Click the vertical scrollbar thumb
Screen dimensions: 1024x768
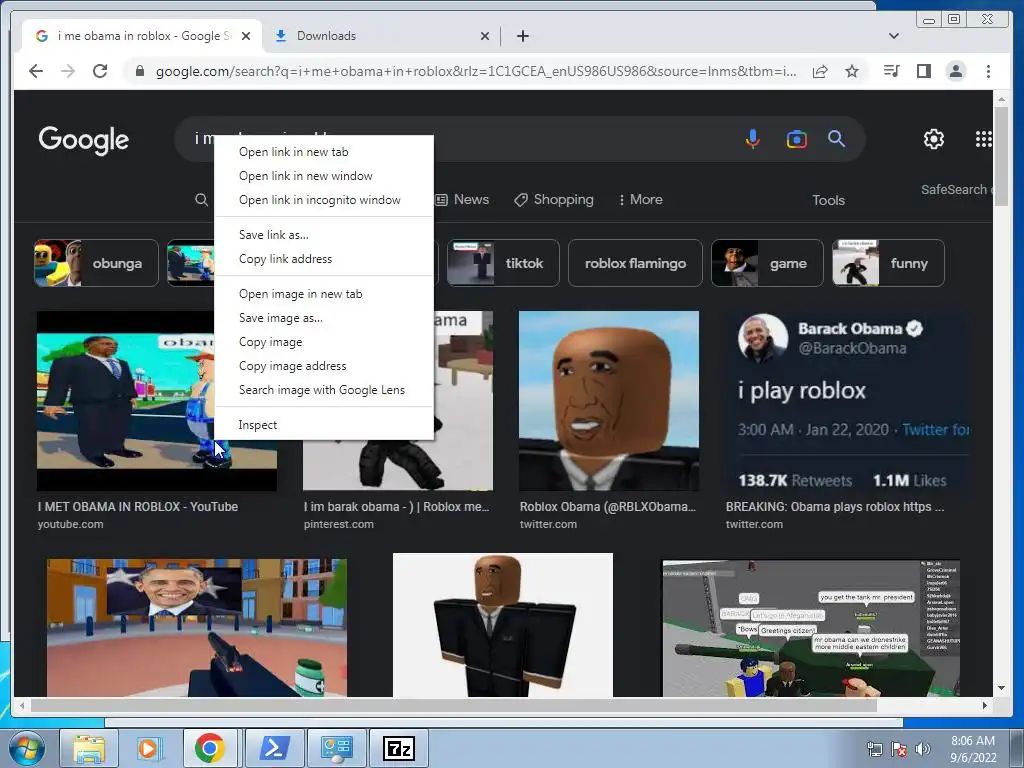tap(1001, 157)
